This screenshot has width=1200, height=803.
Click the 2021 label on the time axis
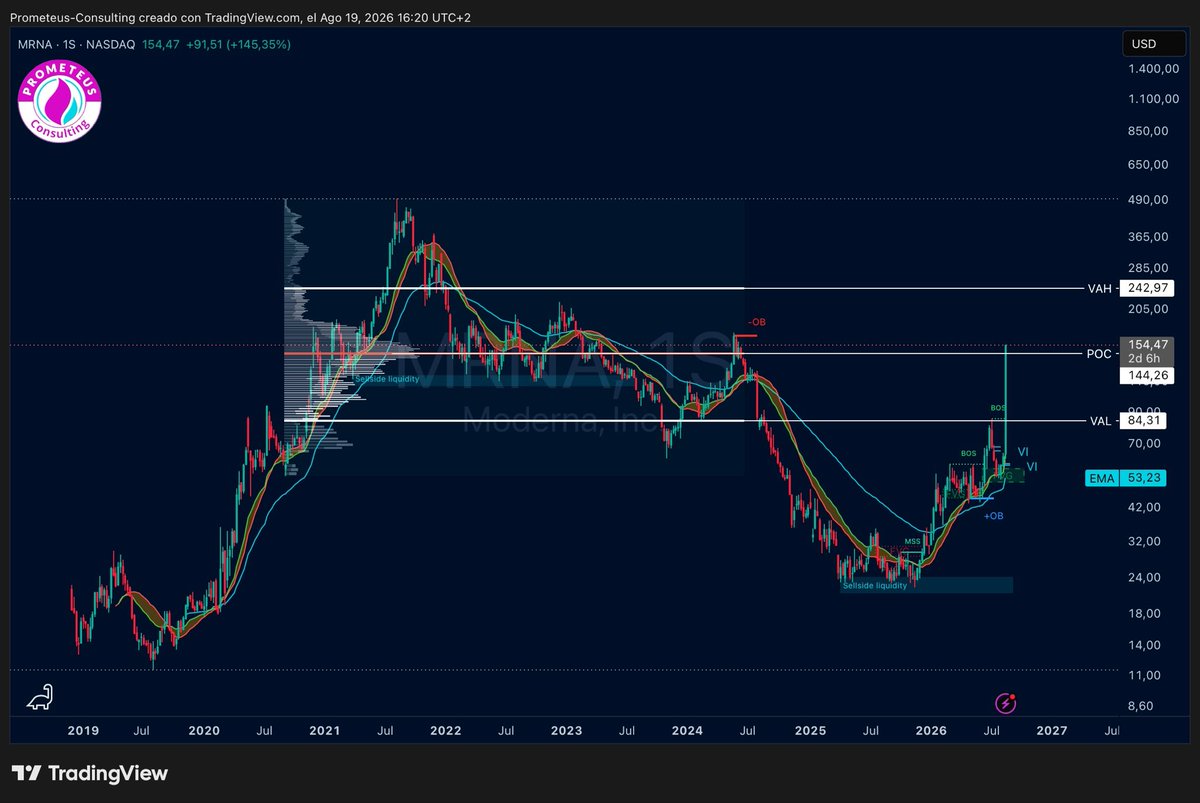325,731
